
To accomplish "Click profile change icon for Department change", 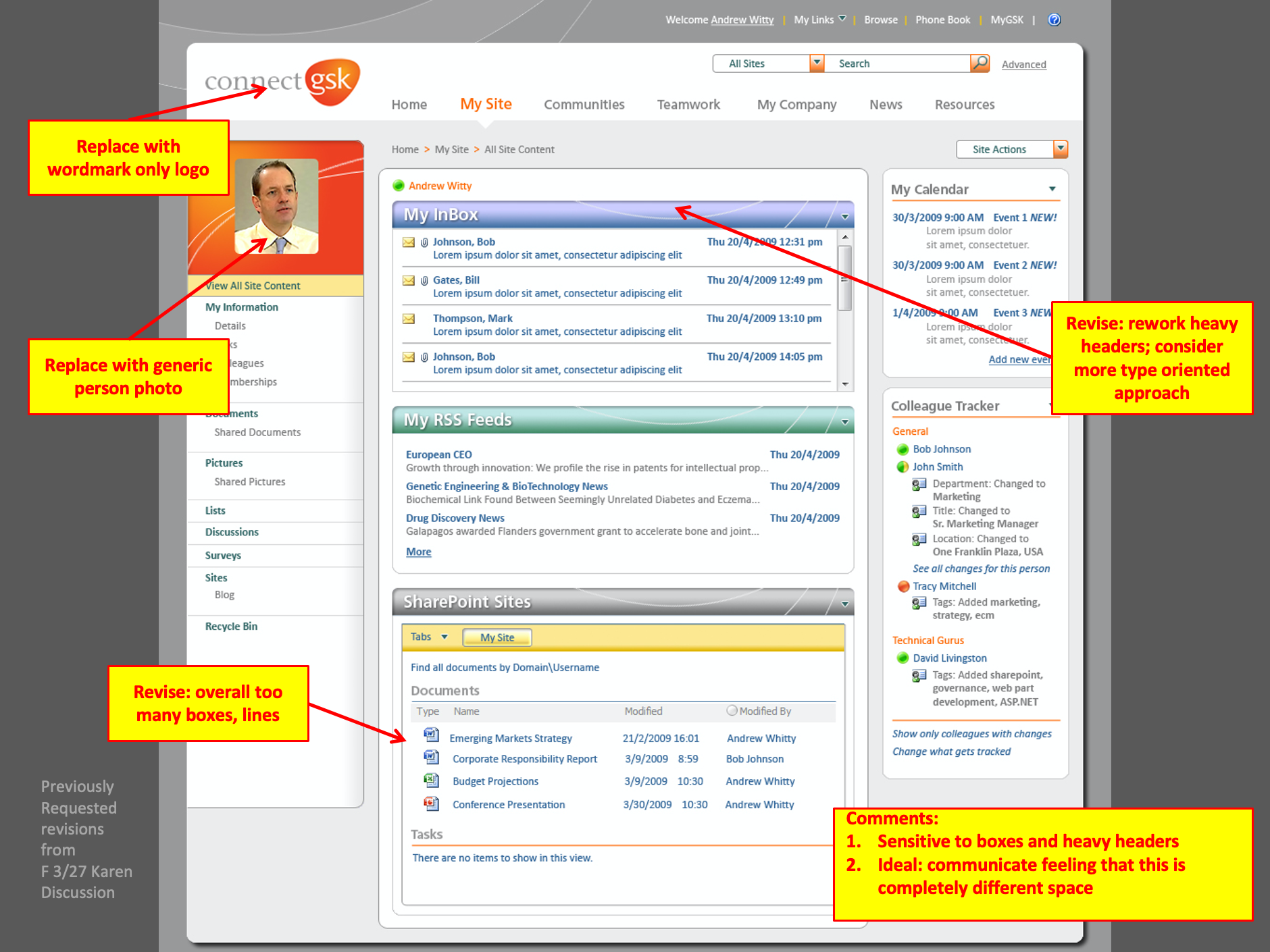I will coord(919,484).
